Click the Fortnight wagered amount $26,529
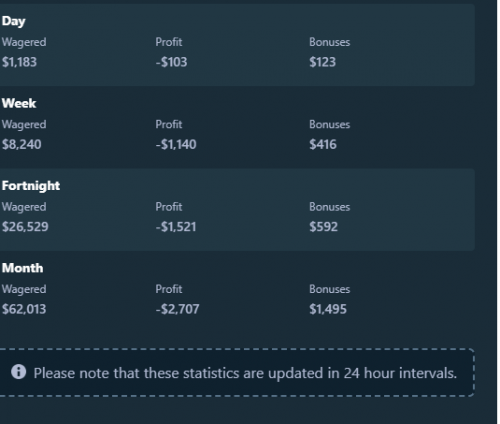Screen dimensions: 500x424 pyautogui.click(x=25, y=227)
